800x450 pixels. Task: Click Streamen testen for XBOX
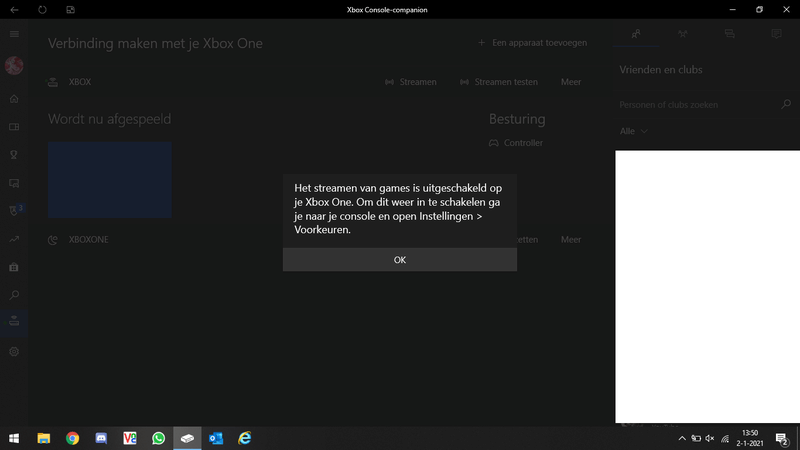pyautogui.click(x=499, y=82)
